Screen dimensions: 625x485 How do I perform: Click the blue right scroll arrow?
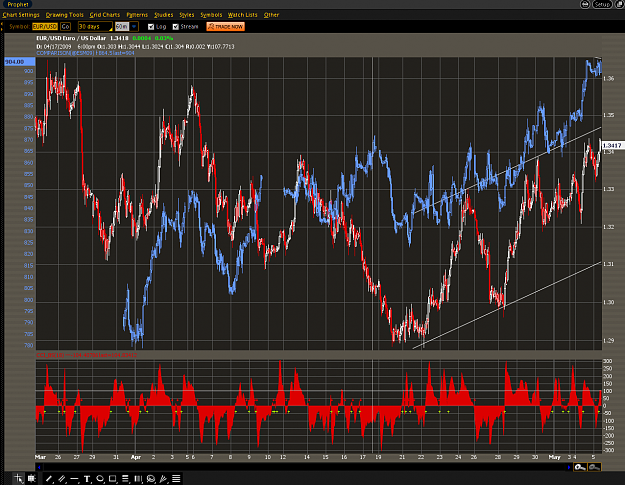pyautogui.click(x=569, y=467)
